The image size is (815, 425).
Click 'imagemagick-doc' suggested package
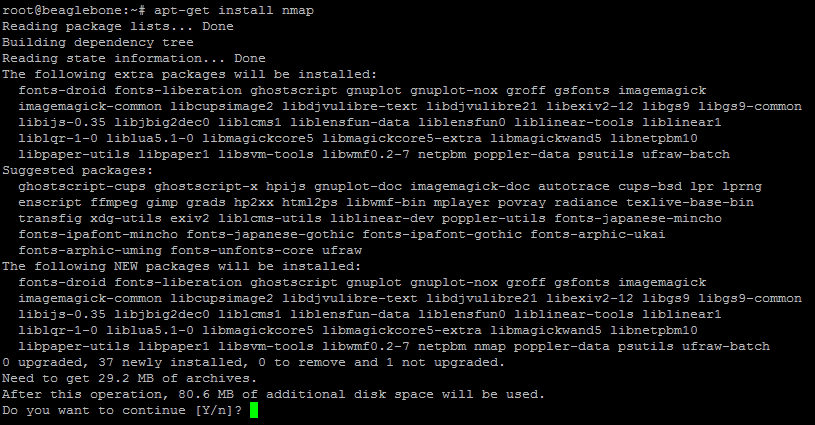tap(470, 187)
